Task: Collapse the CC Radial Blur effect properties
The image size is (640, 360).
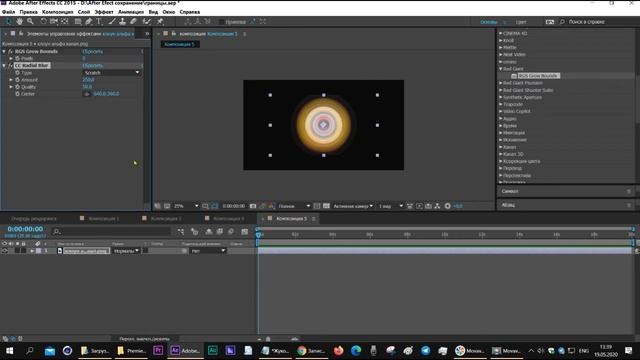Action: [4, 65]
